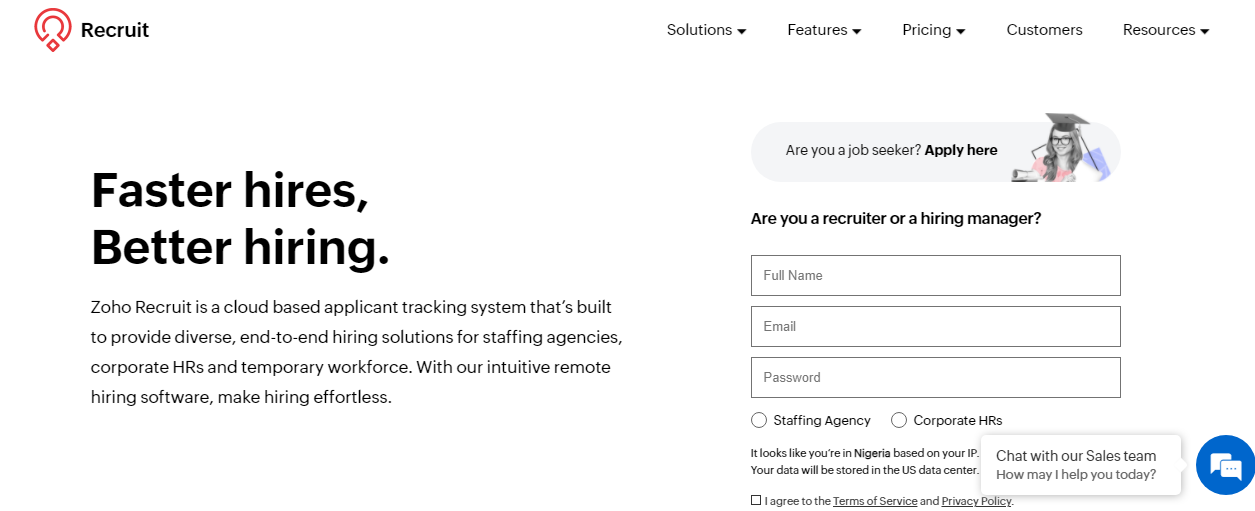Open the Pricing dropdown menu

tap(933, 30)
